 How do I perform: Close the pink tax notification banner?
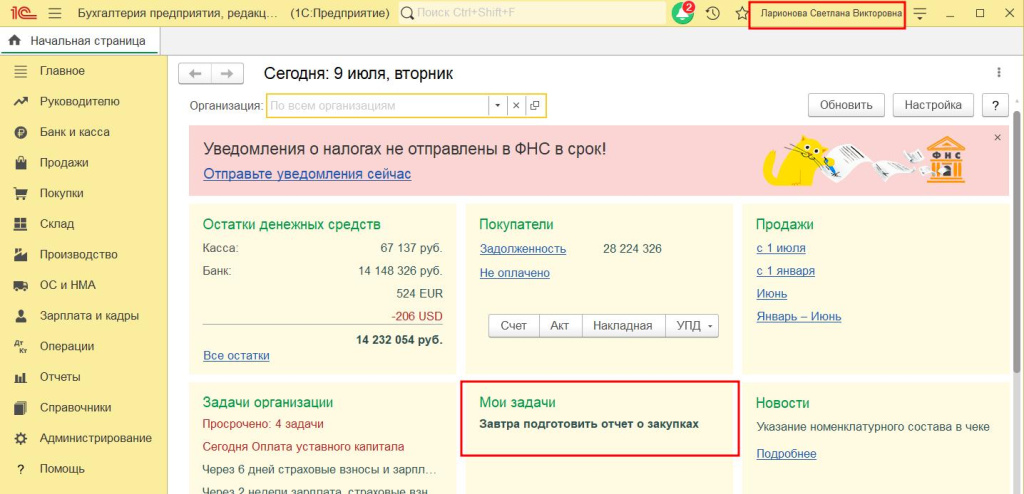tap(997, 136)
